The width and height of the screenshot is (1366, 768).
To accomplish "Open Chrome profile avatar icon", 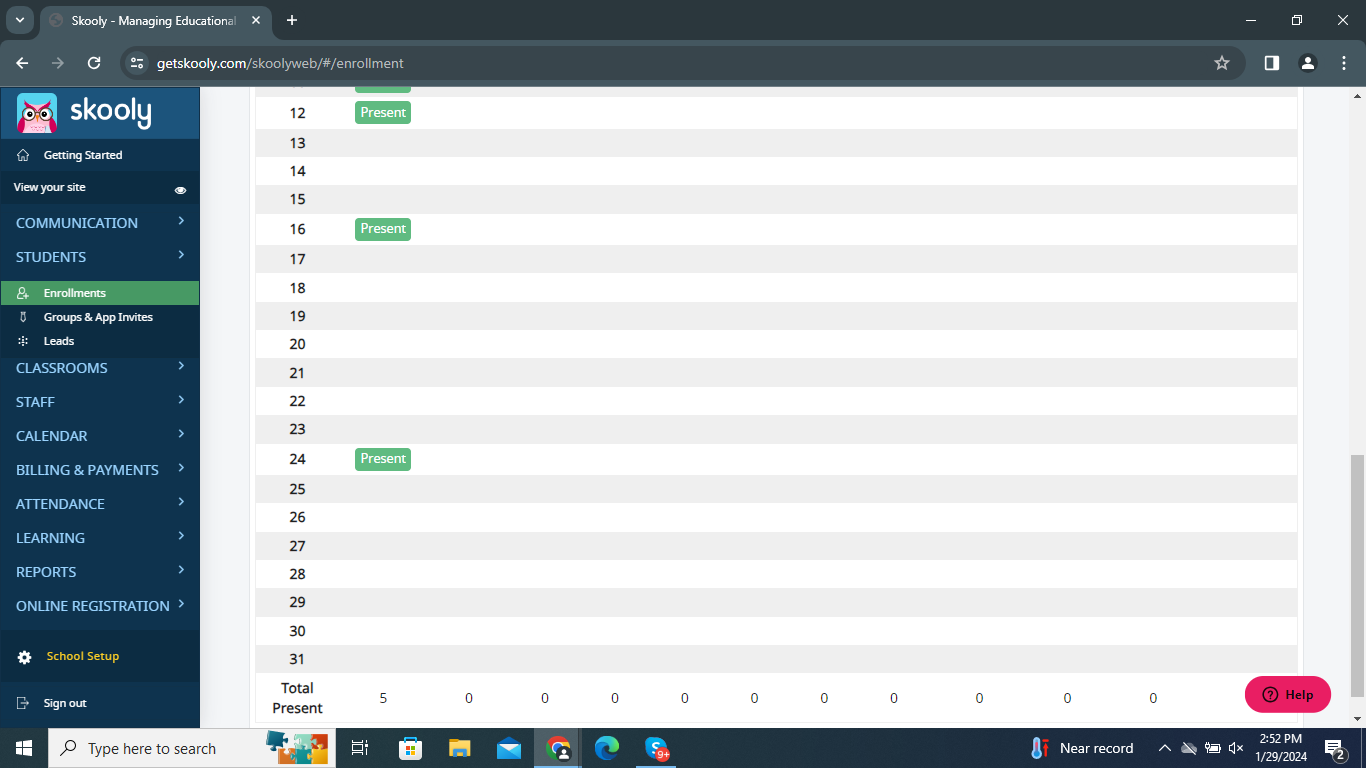I will pos(1308,63).
